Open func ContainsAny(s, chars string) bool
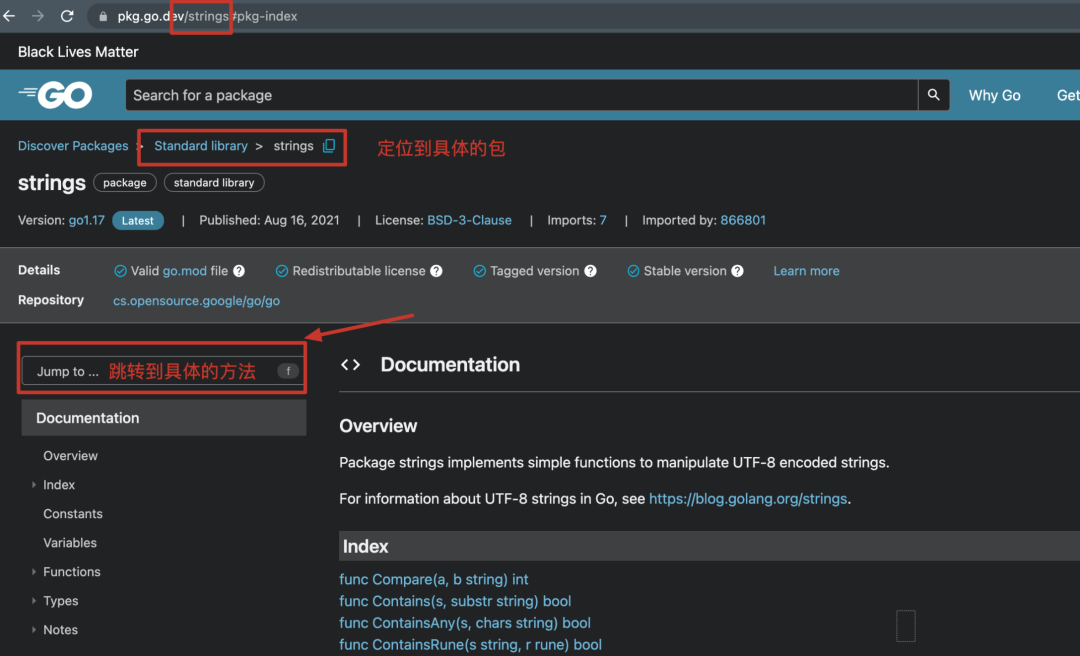 pos(465,623)
